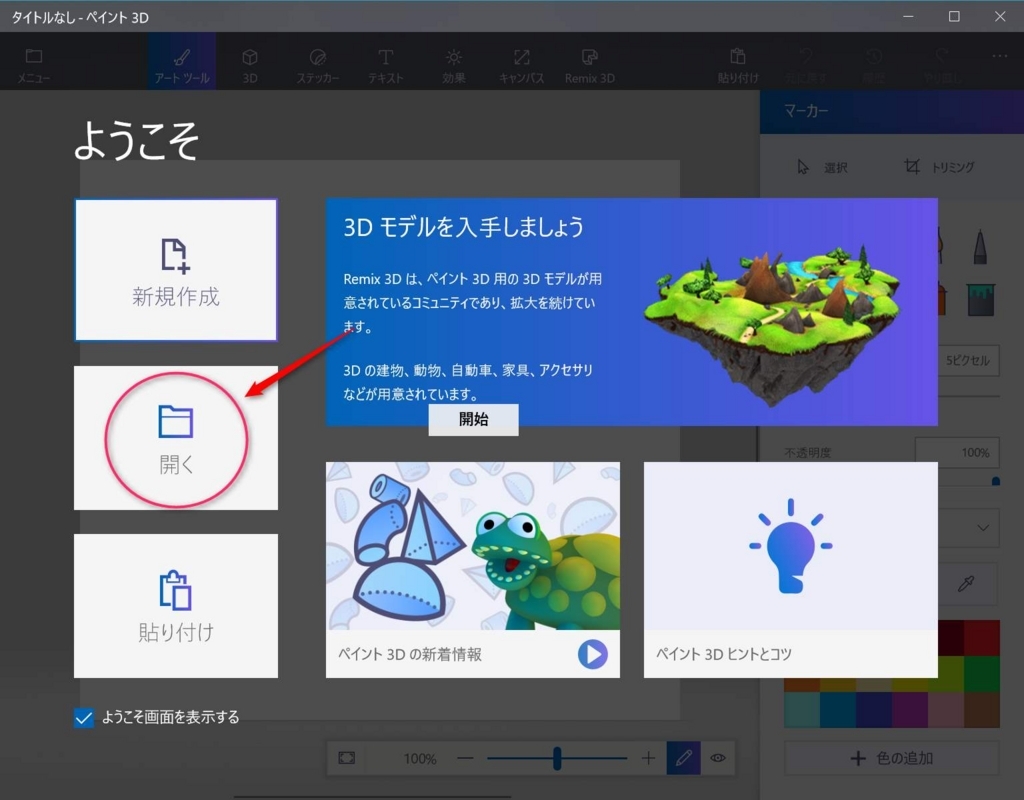Select the teal color swatch
1024x800 pixels.
click(802, 709)
